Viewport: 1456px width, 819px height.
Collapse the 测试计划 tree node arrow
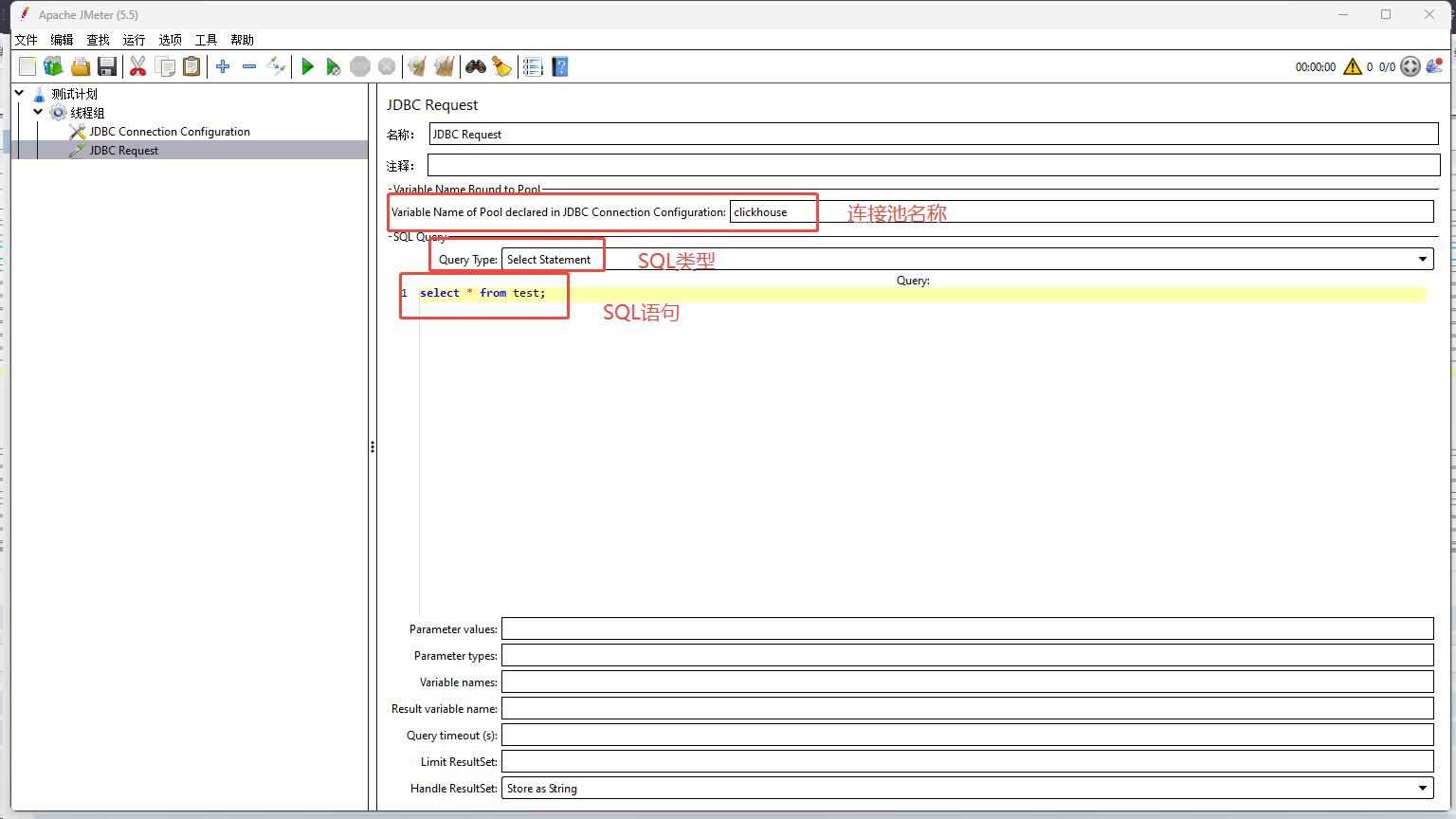click(x=19, y=93)
